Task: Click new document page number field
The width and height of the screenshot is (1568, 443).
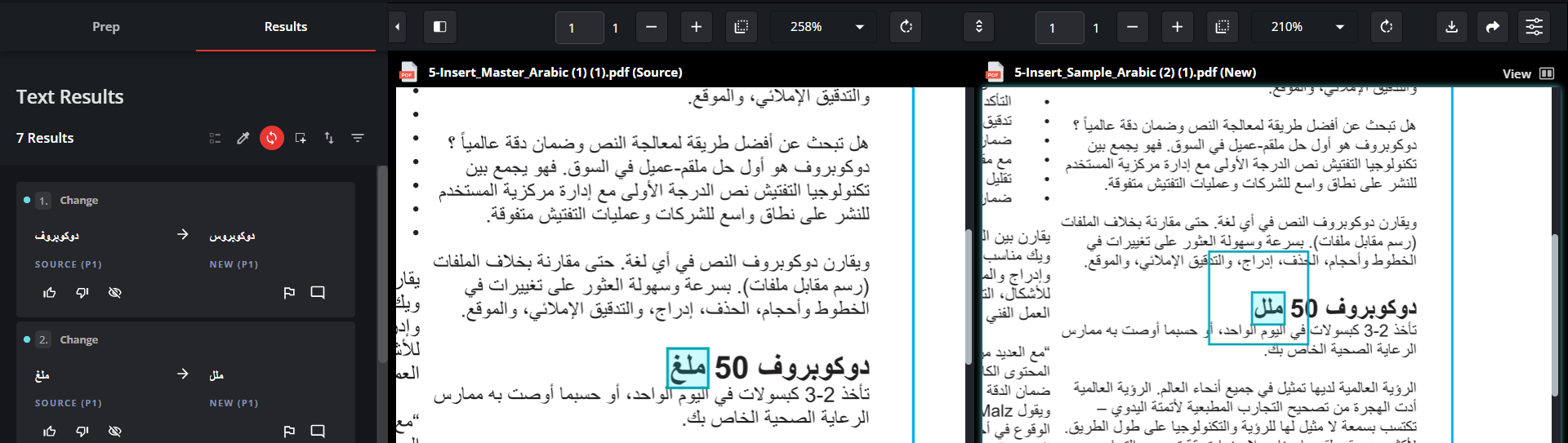Action: (x=1059, y=28)
